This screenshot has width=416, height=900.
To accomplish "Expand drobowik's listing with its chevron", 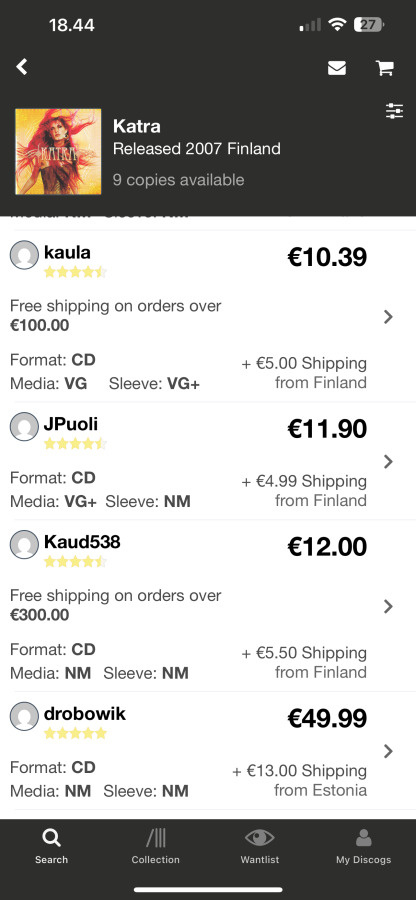I will point(388,750).
